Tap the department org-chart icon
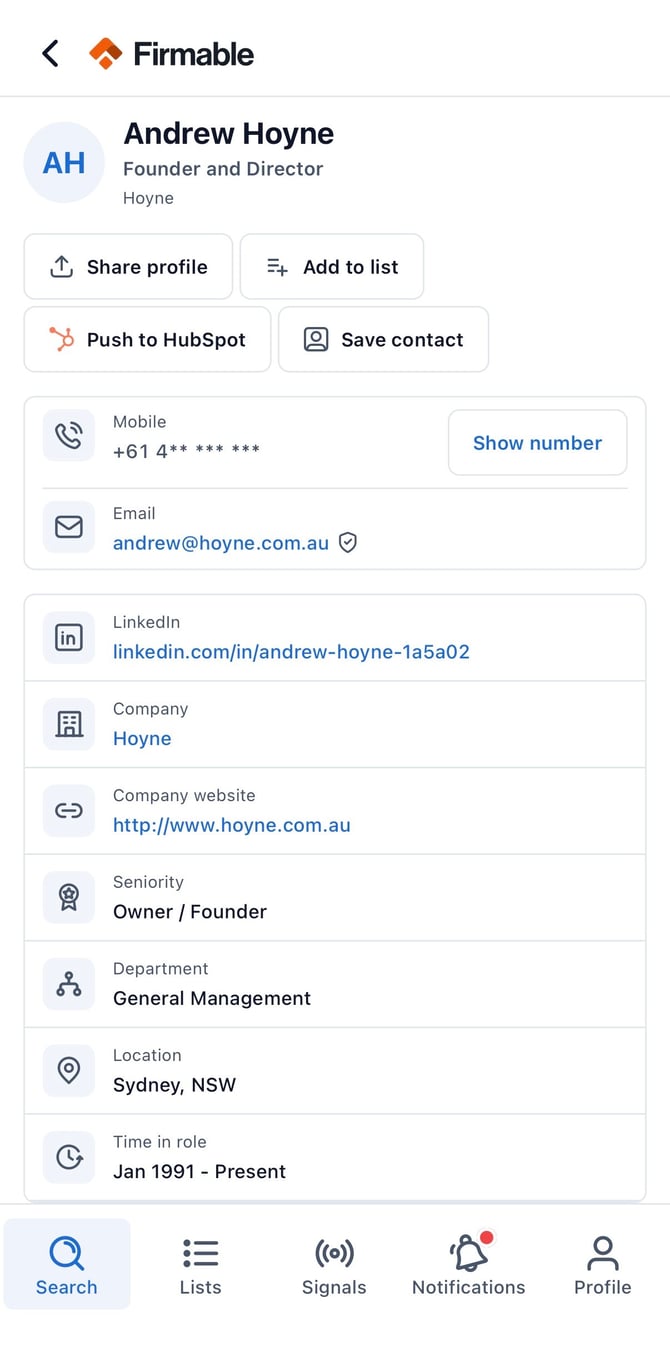 [x=69, y=984]
